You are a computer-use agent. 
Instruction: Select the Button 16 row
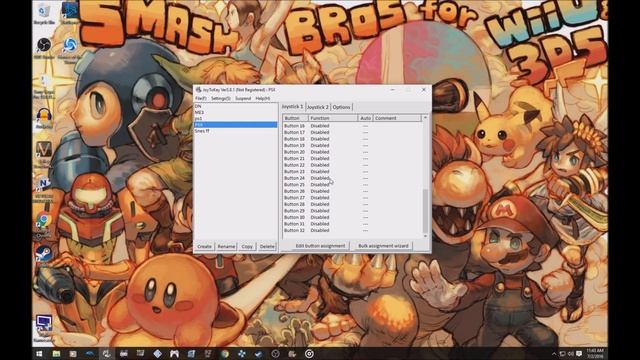[x=352, y=126]
